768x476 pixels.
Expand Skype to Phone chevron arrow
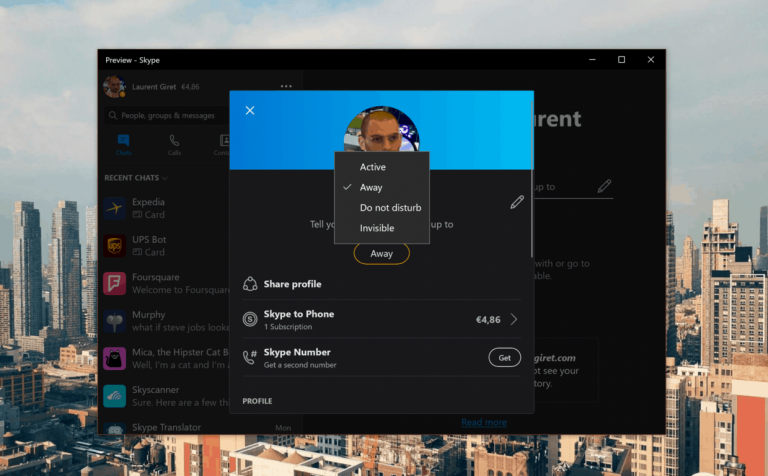click(x=514, y=319)
